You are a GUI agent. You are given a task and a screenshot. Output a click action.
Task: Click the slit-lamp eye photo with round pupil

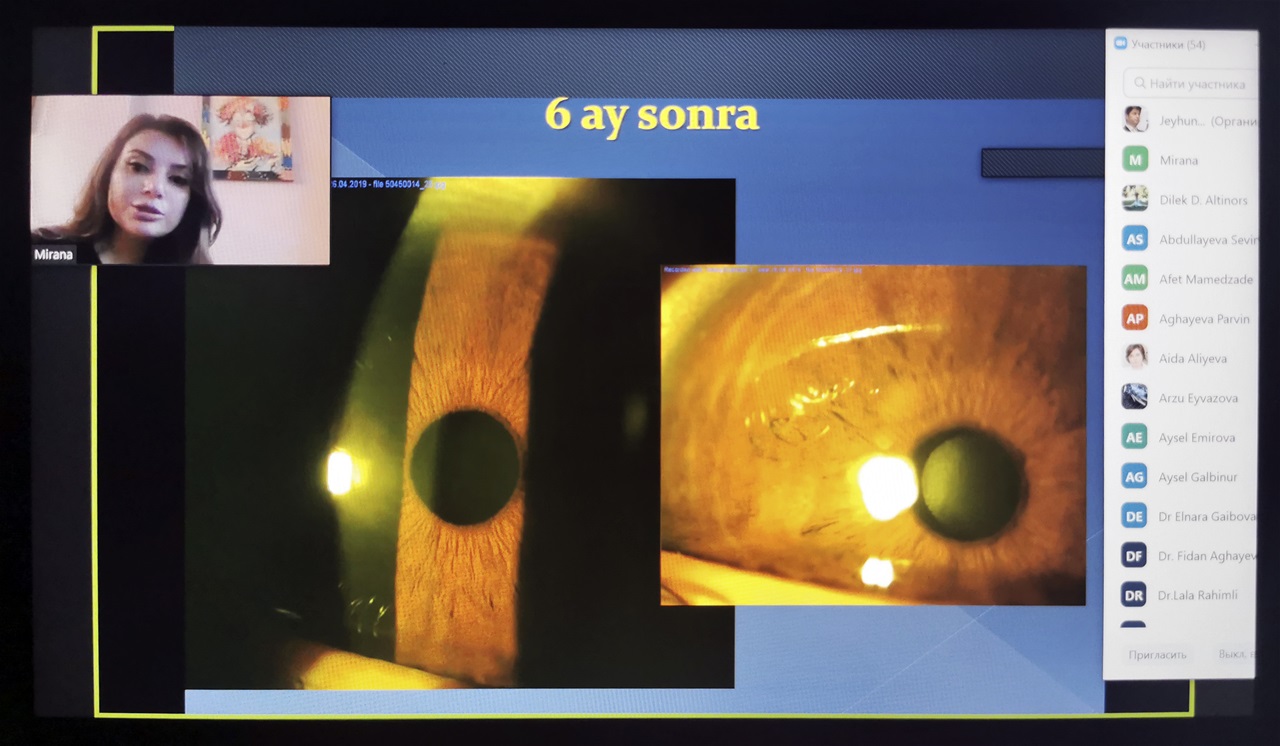[460, 433]
